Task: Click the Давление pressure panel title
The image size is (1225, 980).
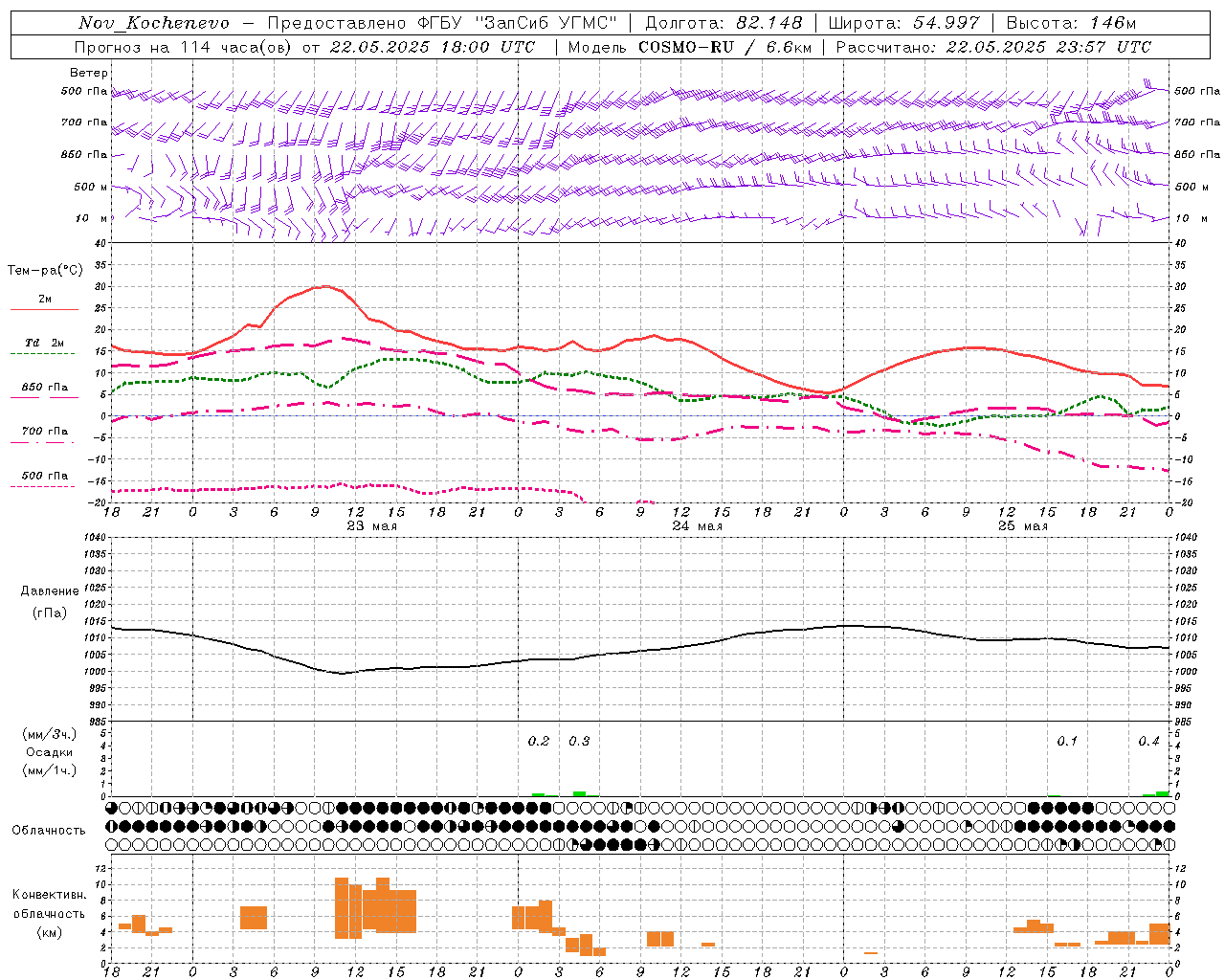Action: 50,591
